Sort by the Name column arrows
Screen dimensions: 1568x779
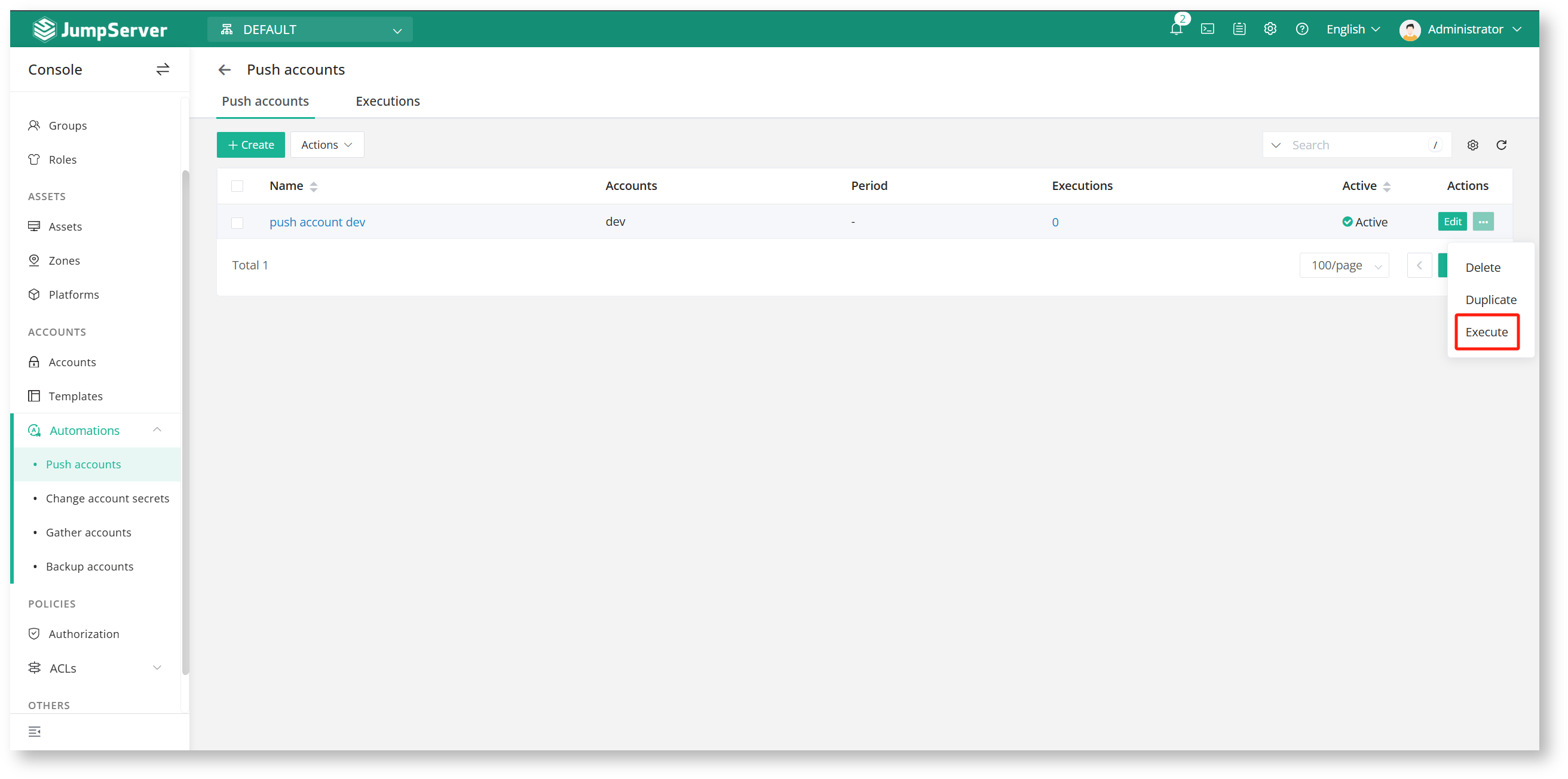coord(314,186)
